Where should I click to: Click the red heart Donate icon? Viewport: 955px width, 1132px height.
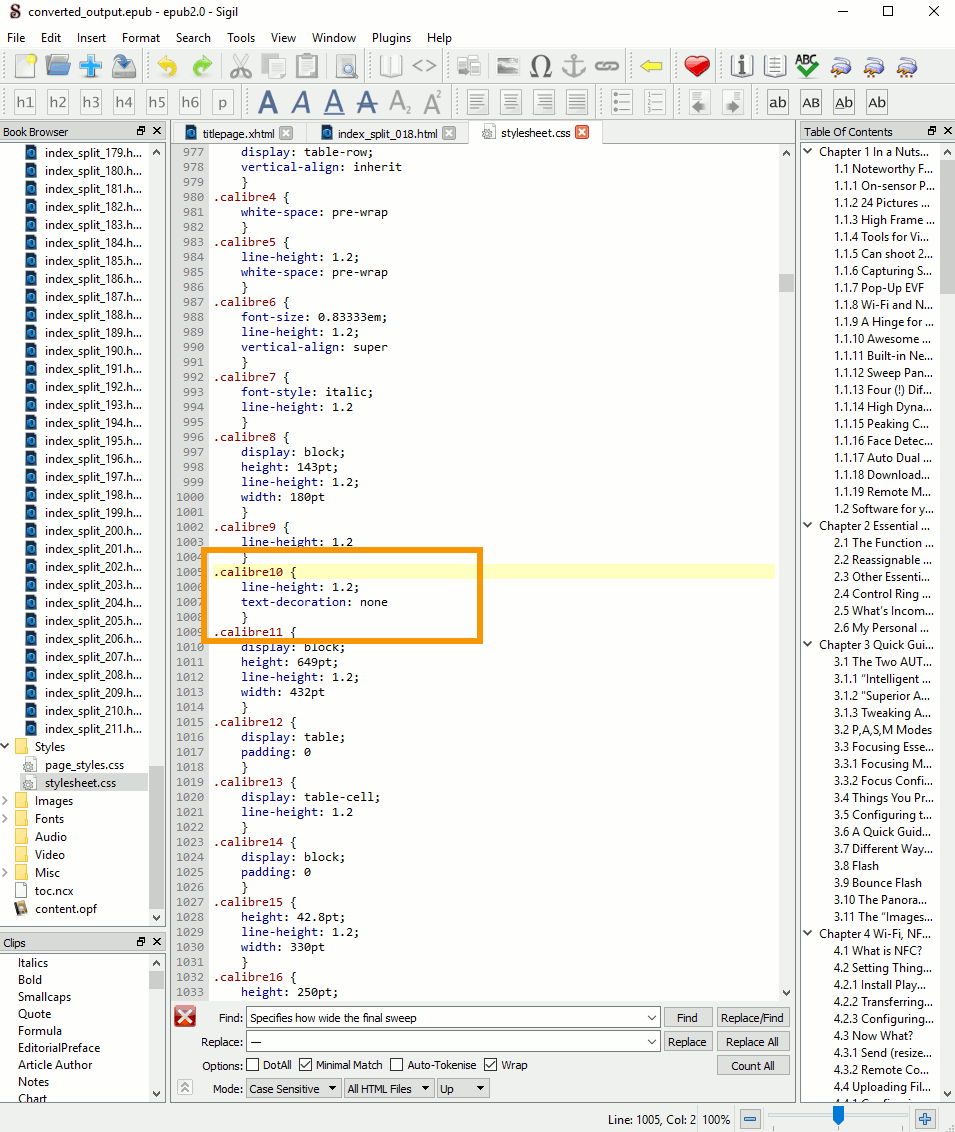coord(697,67)
